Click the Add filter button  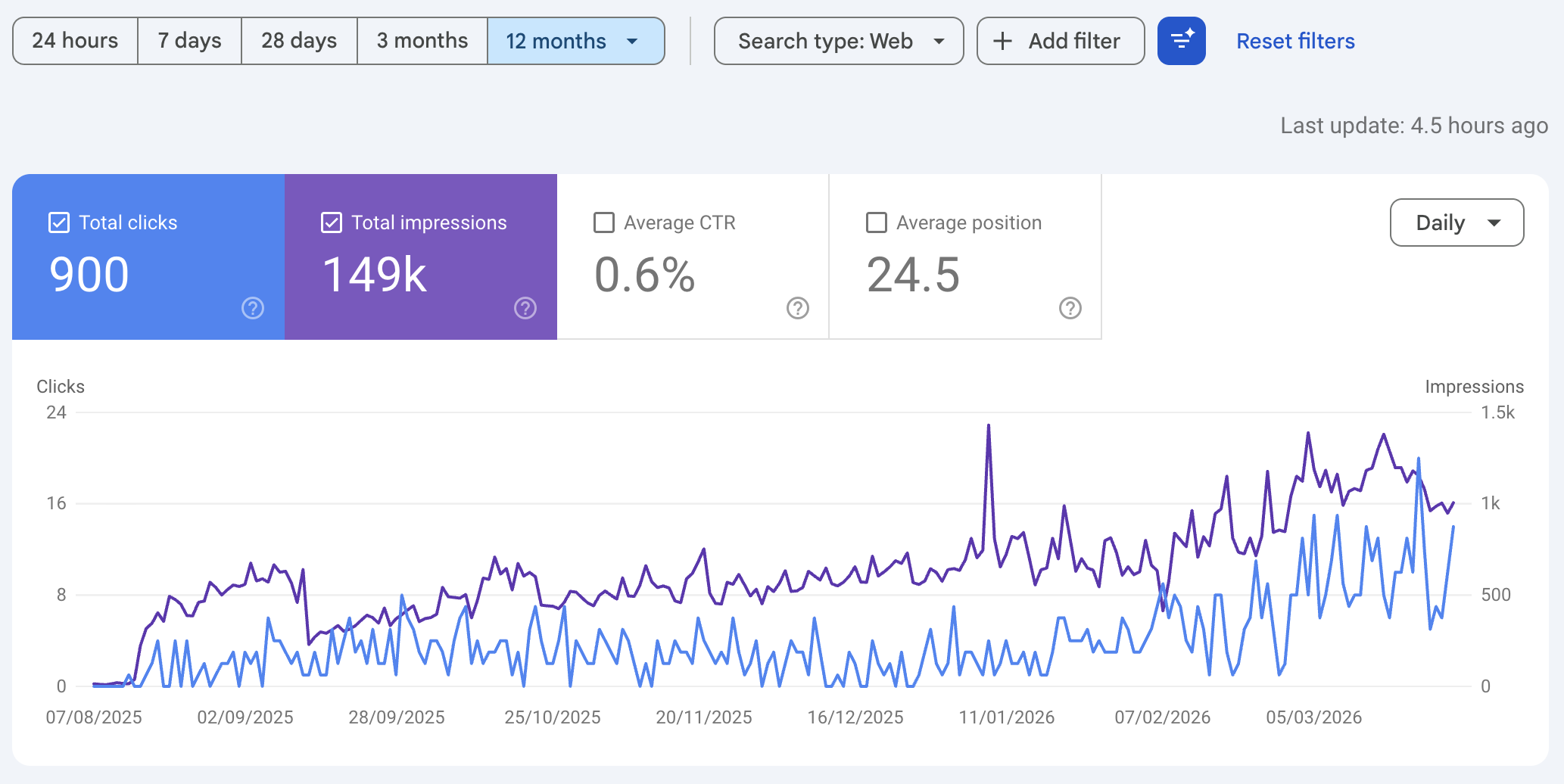point(1060,41)
